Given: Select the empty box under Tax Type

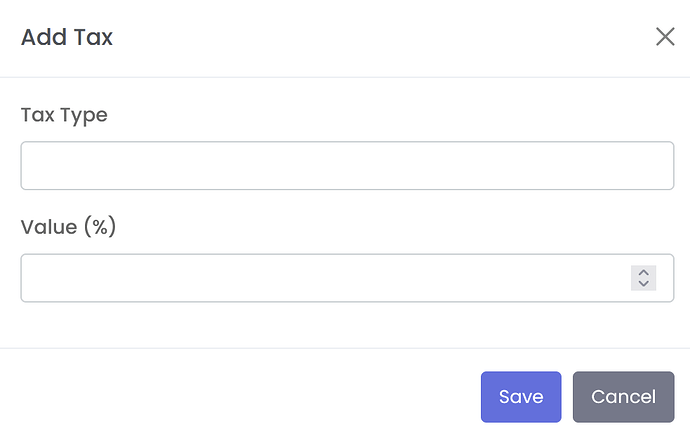Looking at the screenshot, I should pos(347,166).
